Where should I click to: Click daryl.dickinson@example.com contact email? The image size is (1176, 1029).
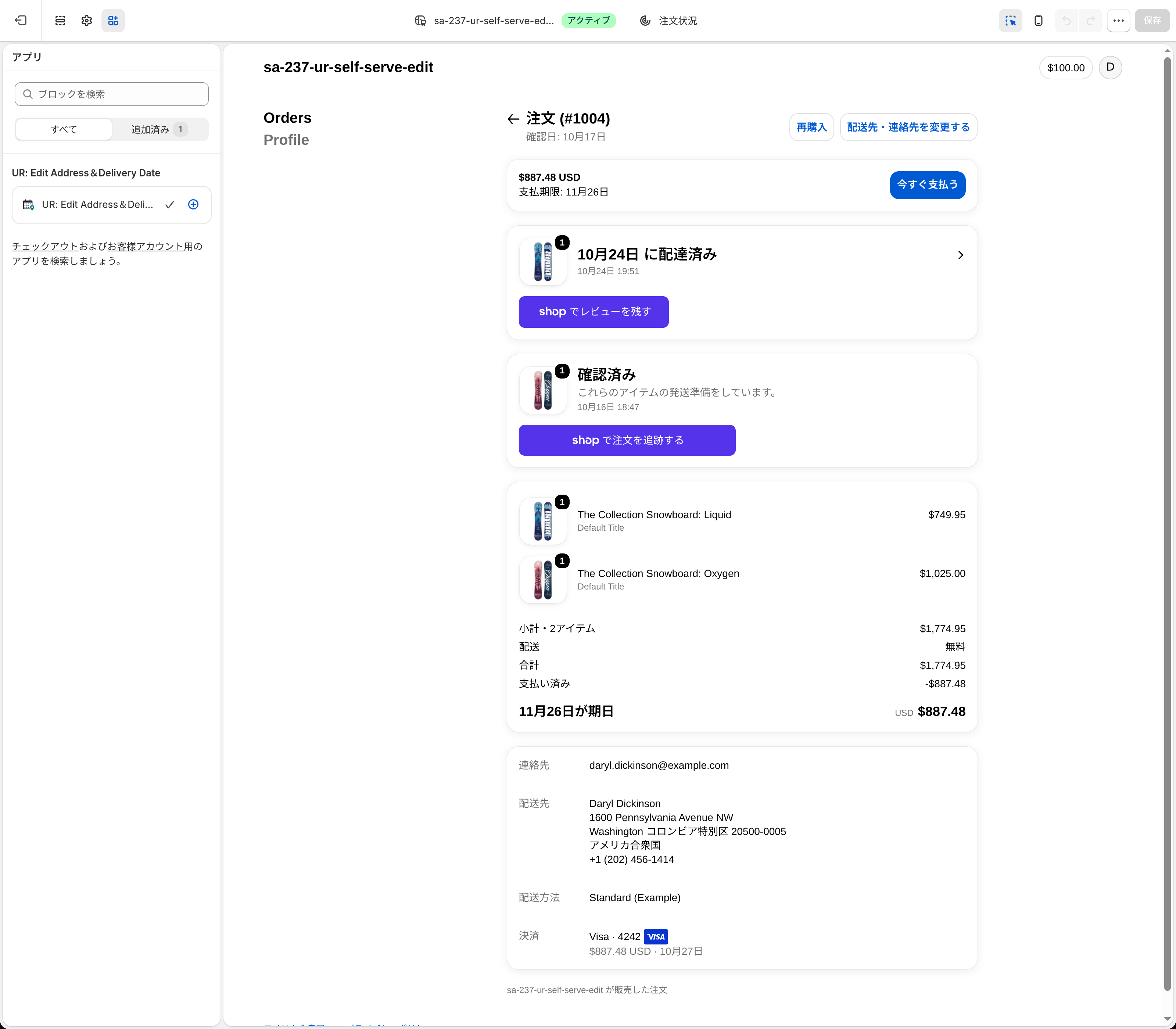click(659, 766)
